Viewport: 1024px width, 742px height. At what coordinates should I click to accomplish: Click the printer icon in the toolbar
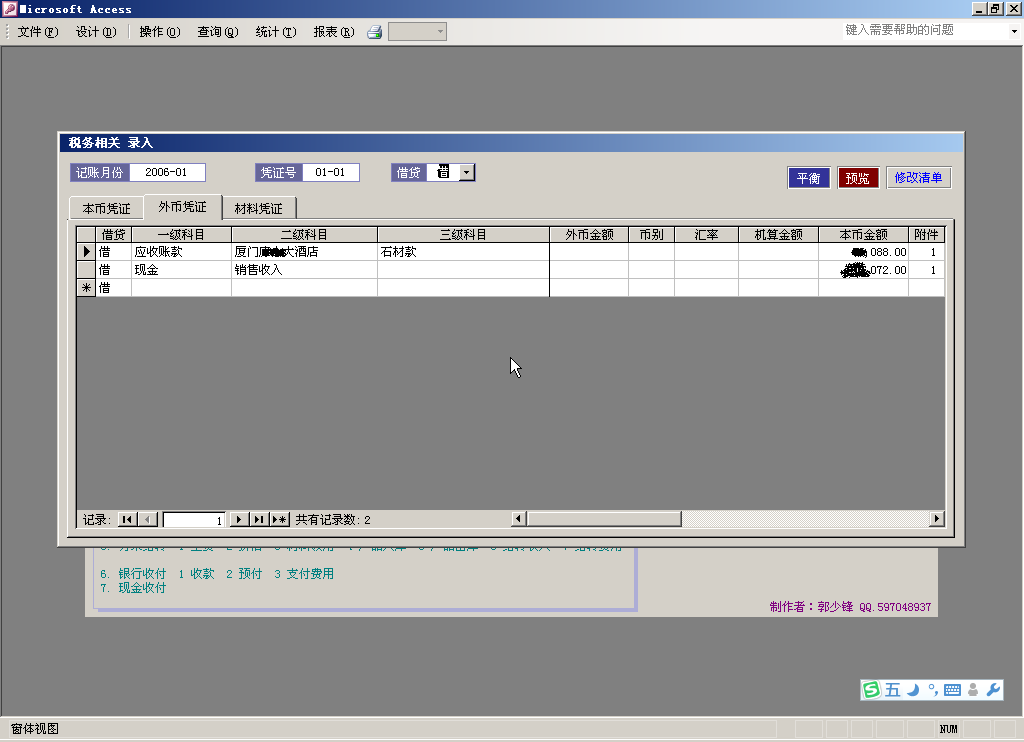(x=375, y=32)
